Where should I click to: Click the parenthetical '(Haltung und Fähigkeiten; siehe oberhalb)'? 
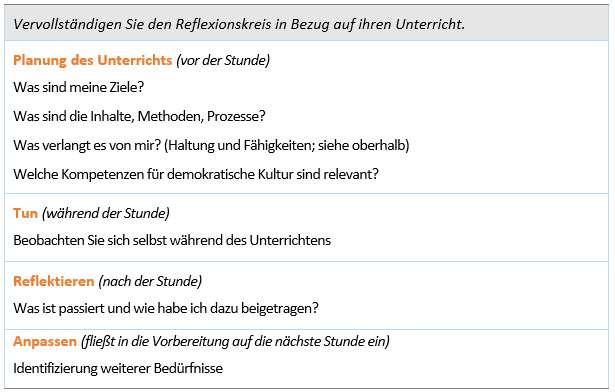pyautogui.click(x=287, y=145)
